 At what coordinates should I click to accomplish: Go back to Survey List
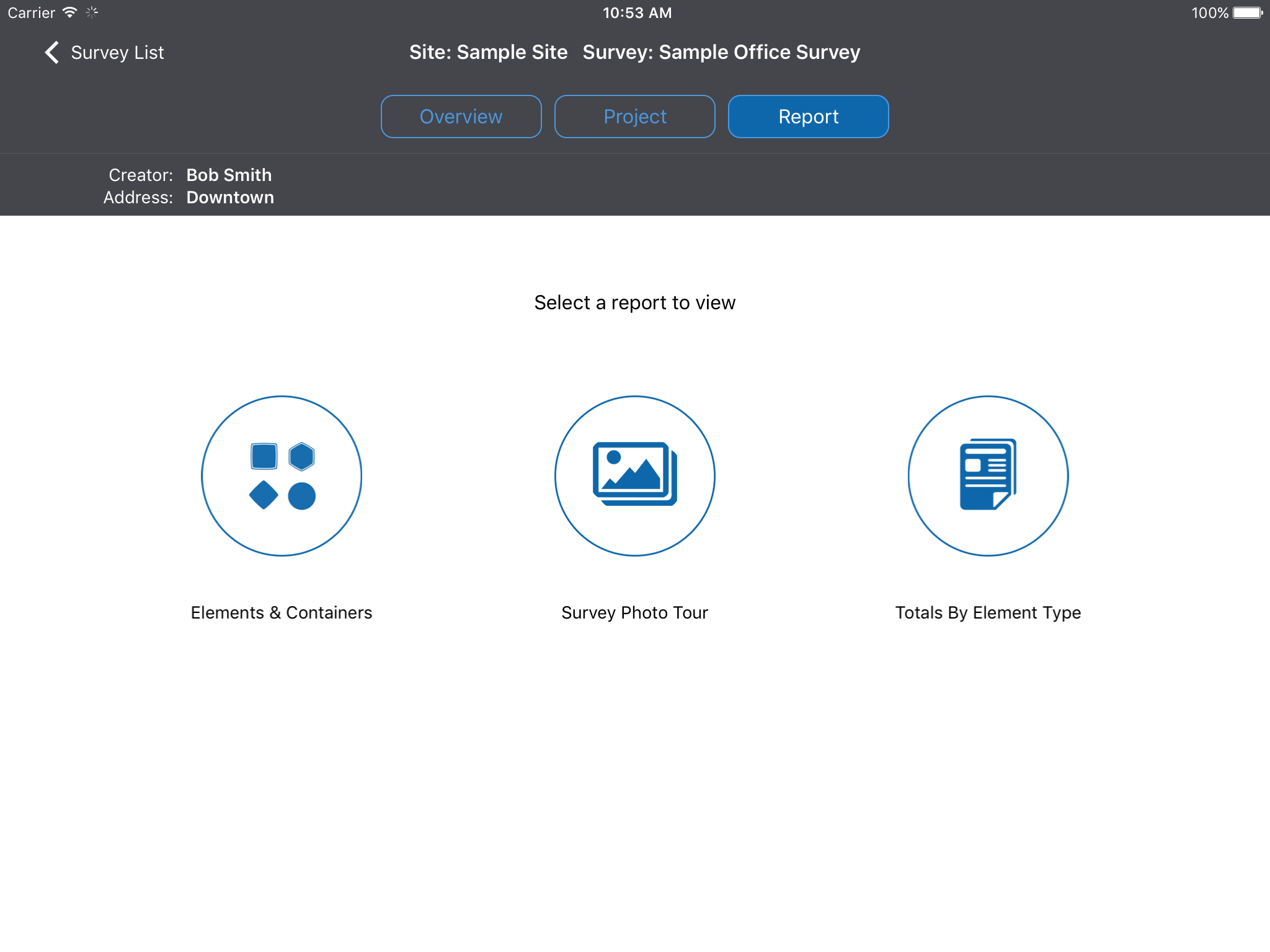click(117, 53)
